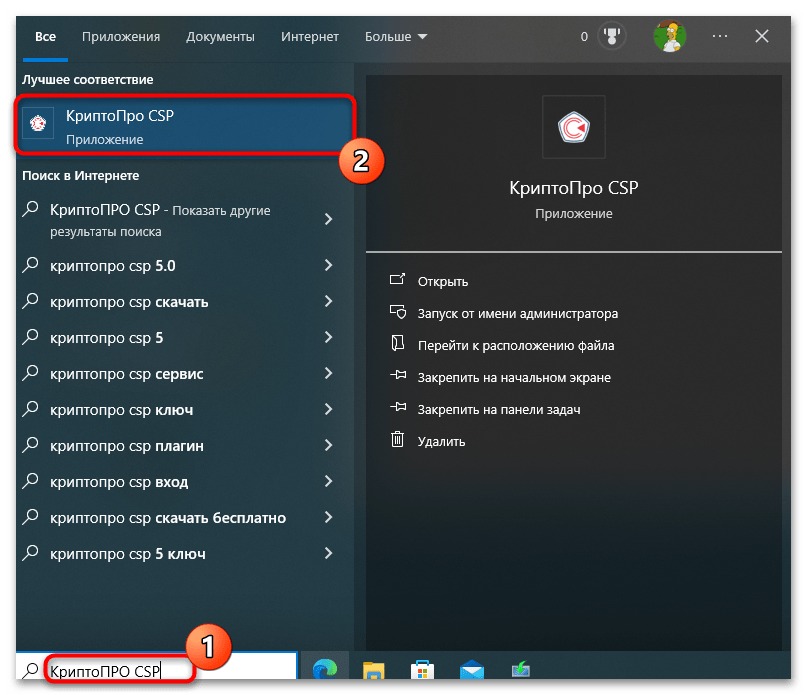Screen dimensions: 807x695
Task: Click magnifier icon in taskbar search box
Action: click(x=31, y=670)
